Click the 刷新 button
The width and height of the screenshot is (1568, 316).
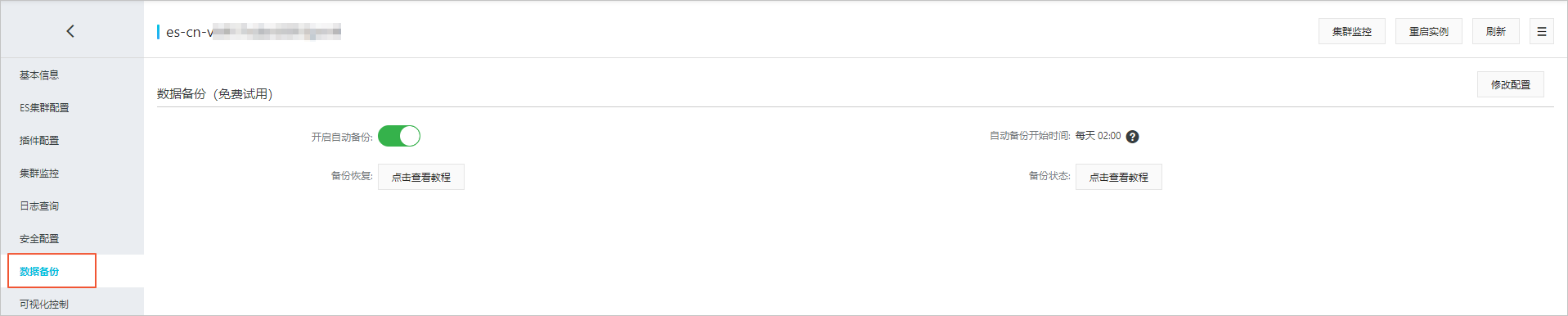1495,31
